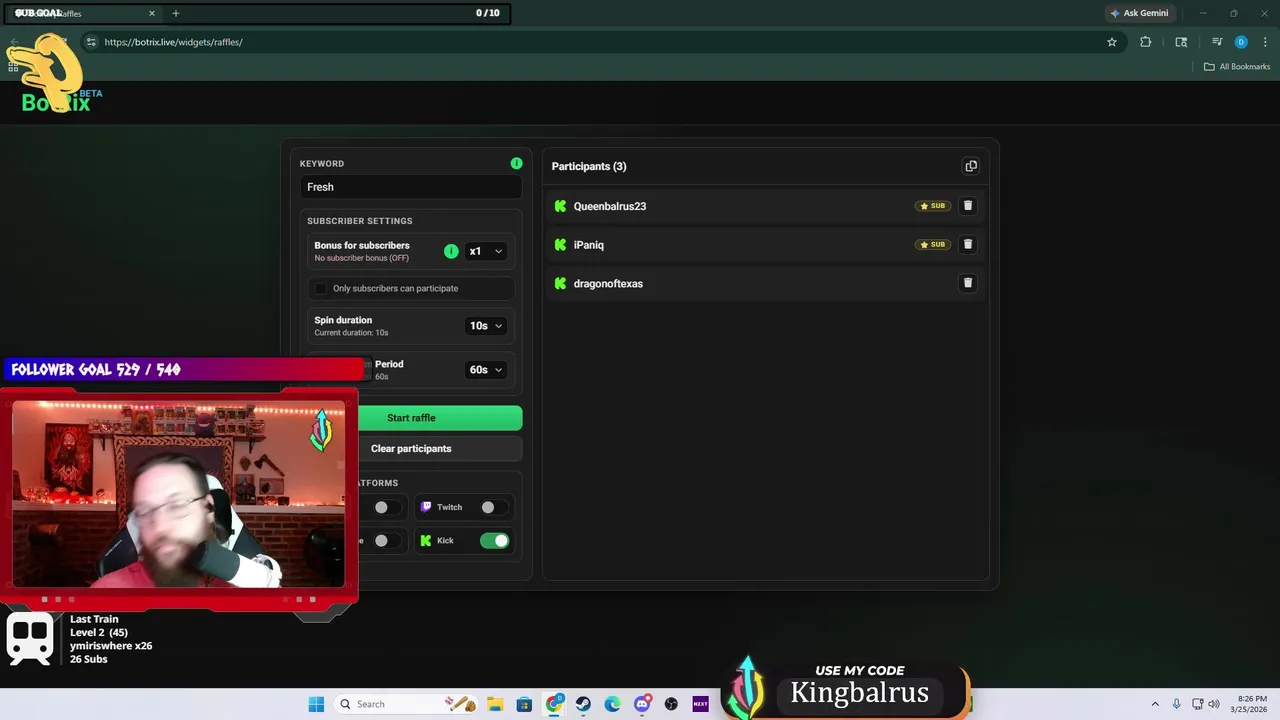
Task: Open OBS Studio from the taskbar
Action: [x=671, y=704]
